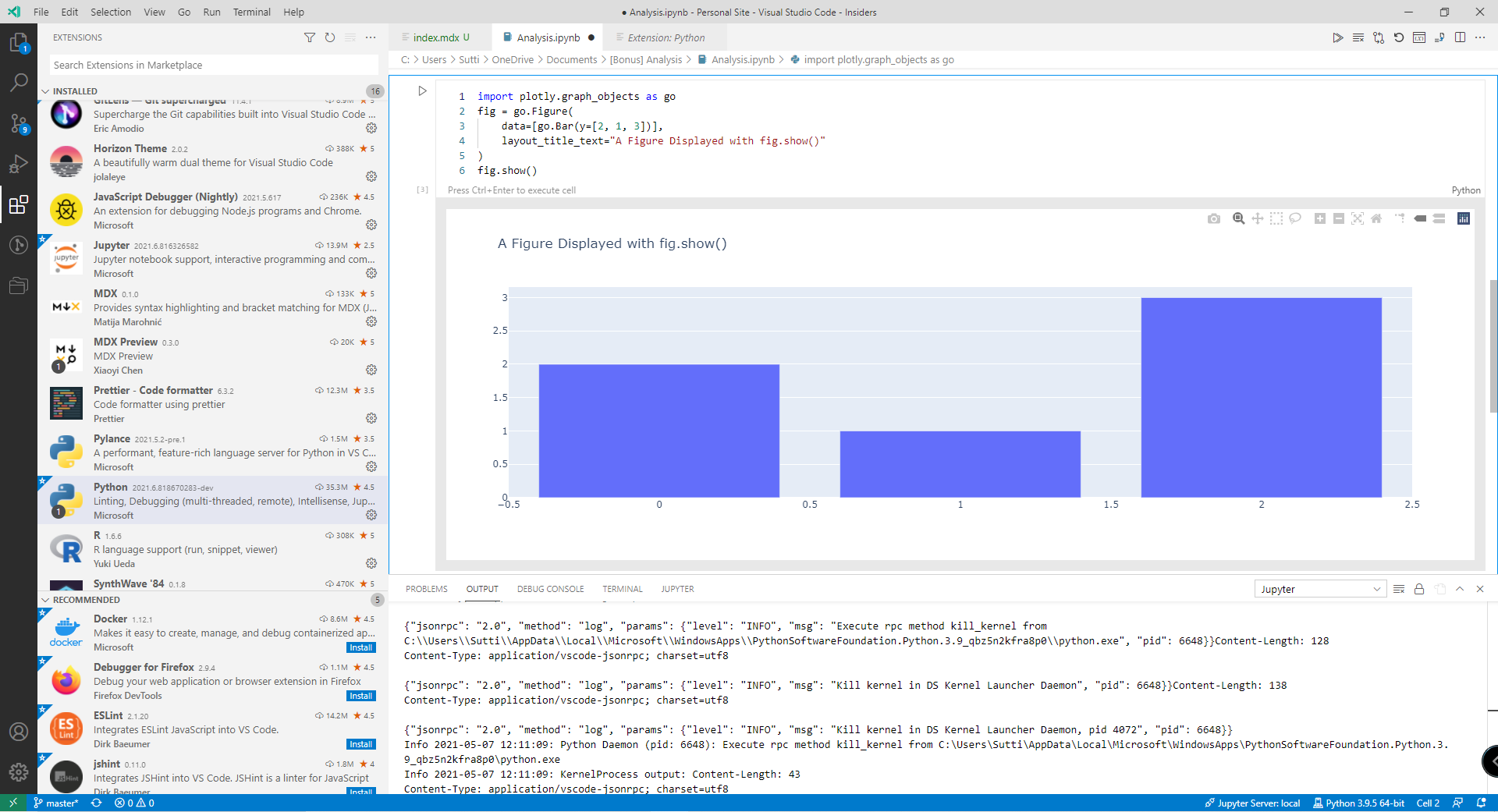Clear all notebook outputs in editor toolbar

1358,37
